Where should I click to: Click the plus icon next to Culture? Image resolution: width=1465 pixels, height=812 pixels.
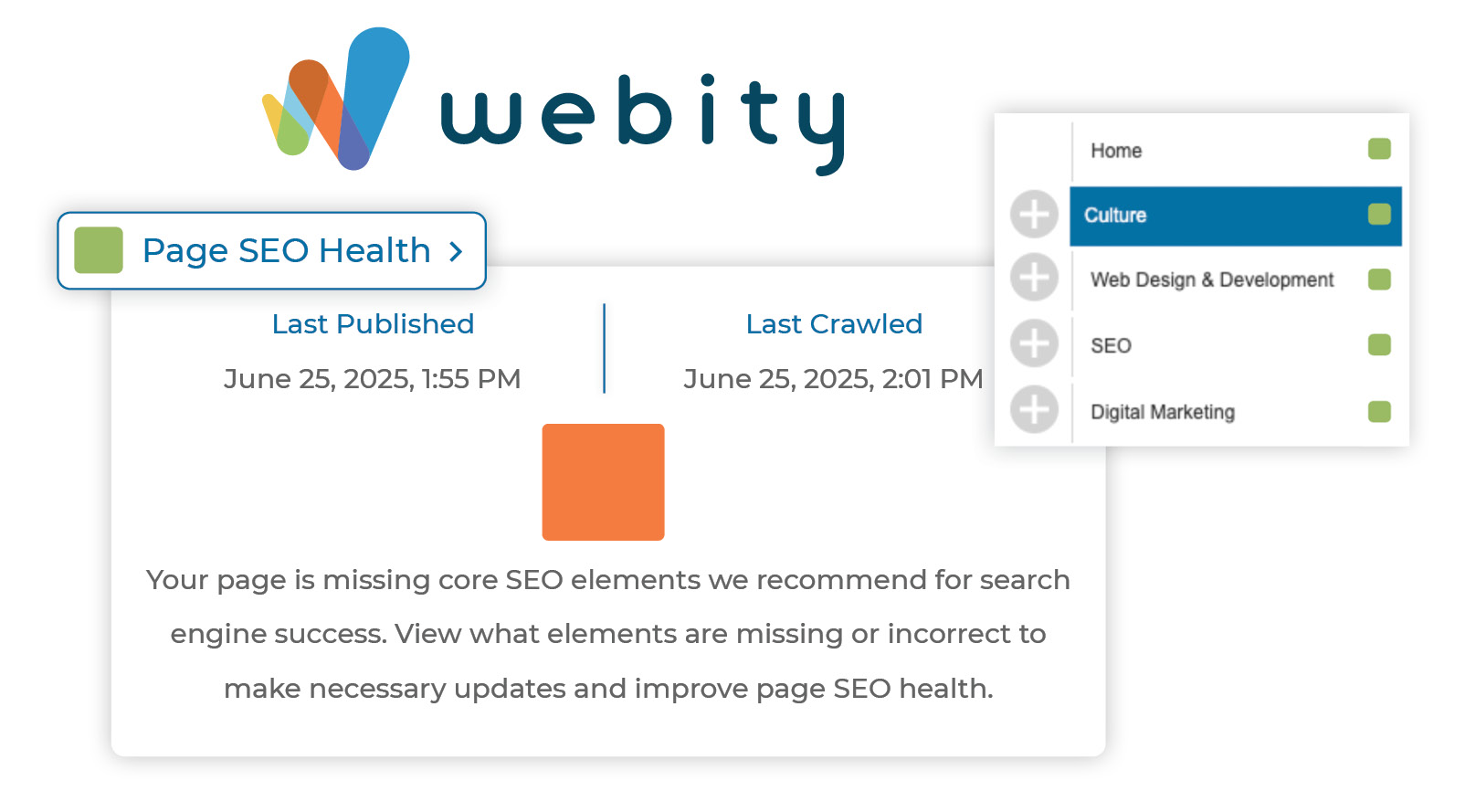pyautogui.click(x=1033, y=215)
